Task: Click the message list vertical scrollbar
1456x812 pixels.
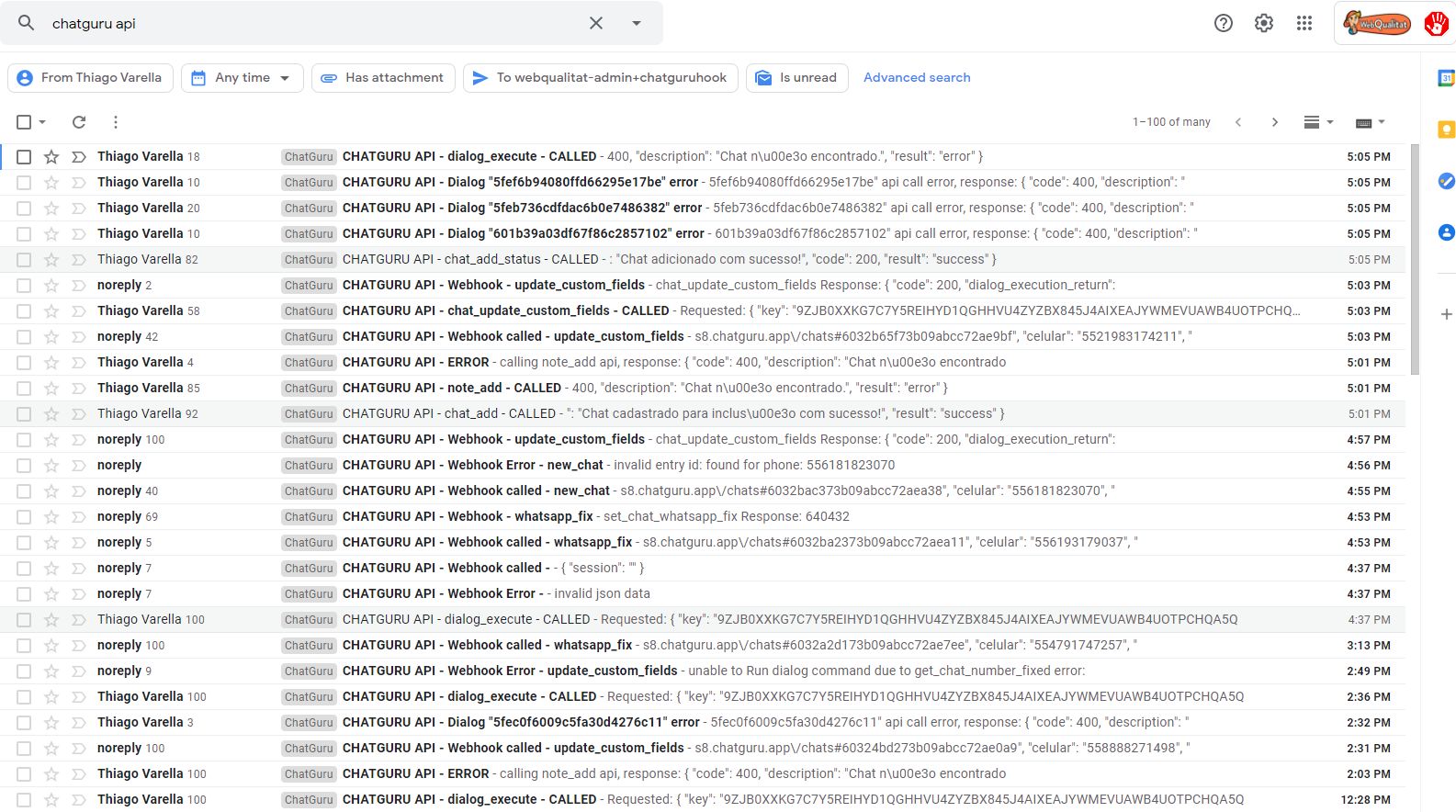Action: (x=1415, y=259)
